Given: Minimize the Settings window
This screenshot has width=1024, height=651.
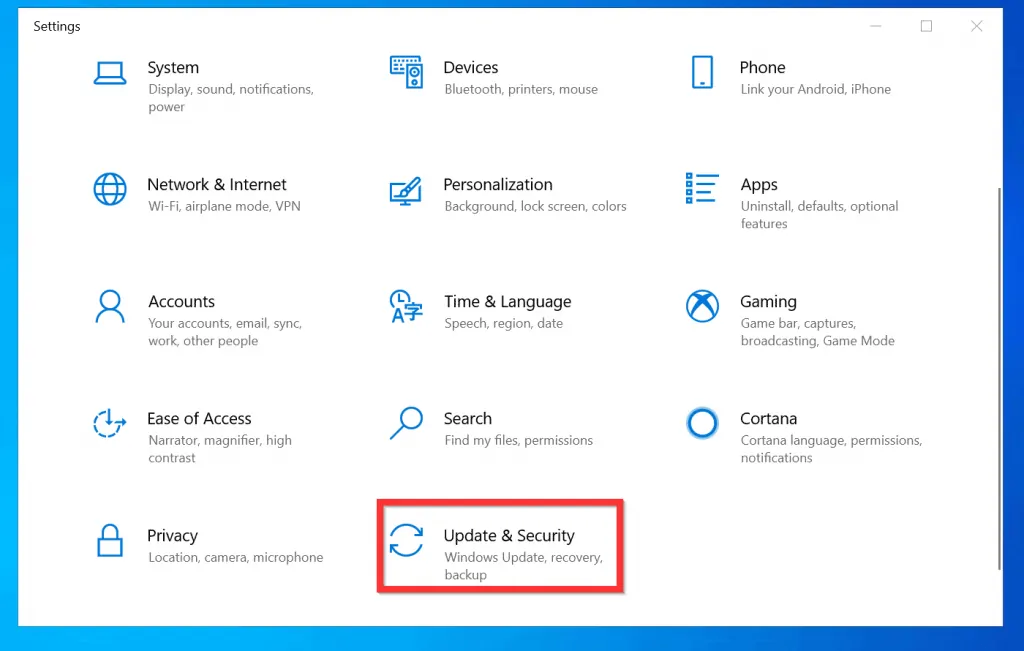Looking at the screenshot, I should tap(876, 26).
